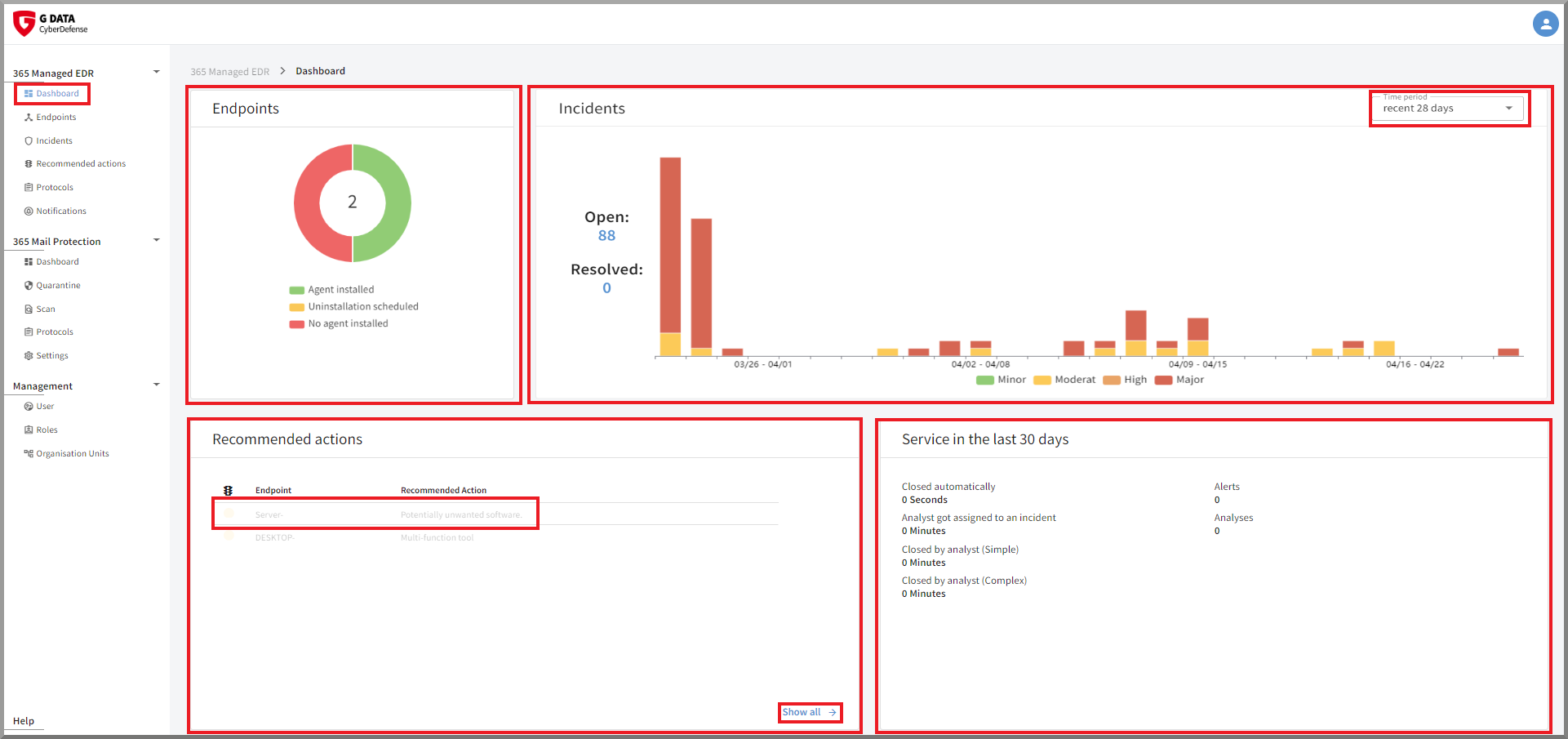Click the resolved incidents count 0
This screenshot has width=1568, height=739.
[x=606, y=288]
